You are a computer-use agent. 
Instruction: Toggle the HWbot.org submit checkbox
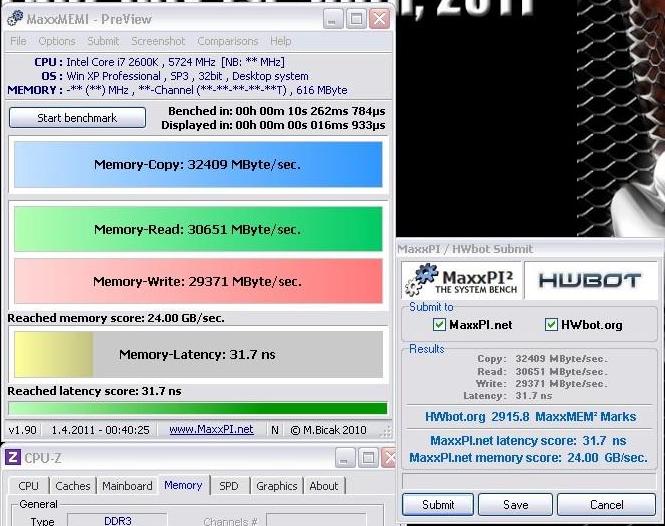coord(551,325)
